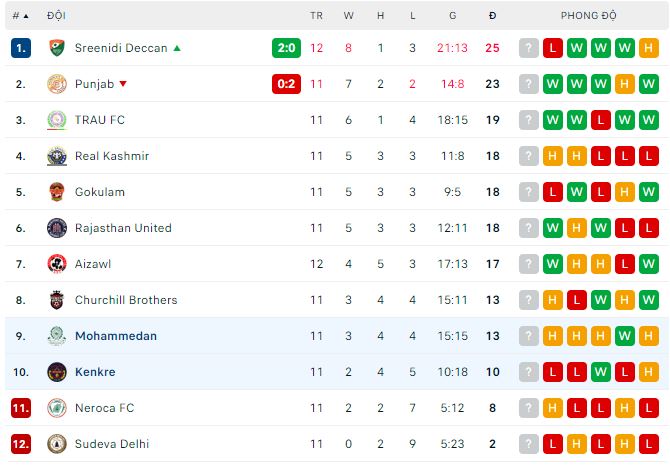Click the Churchill Brothers team badge
This screenshot has width=670, height=465.
point(57,300)
